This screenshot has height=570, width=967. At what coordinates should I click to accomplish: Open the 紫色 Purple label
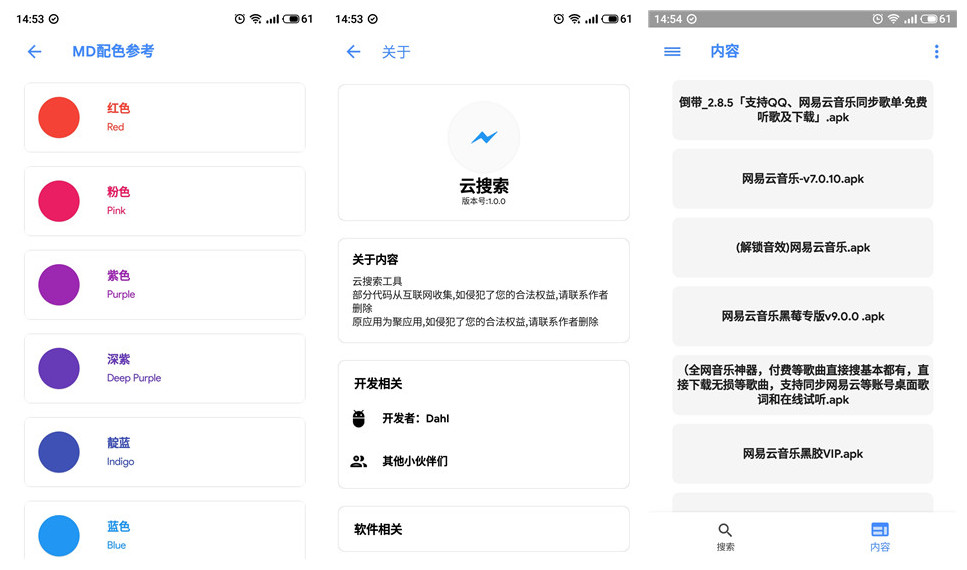click(120, 284)
